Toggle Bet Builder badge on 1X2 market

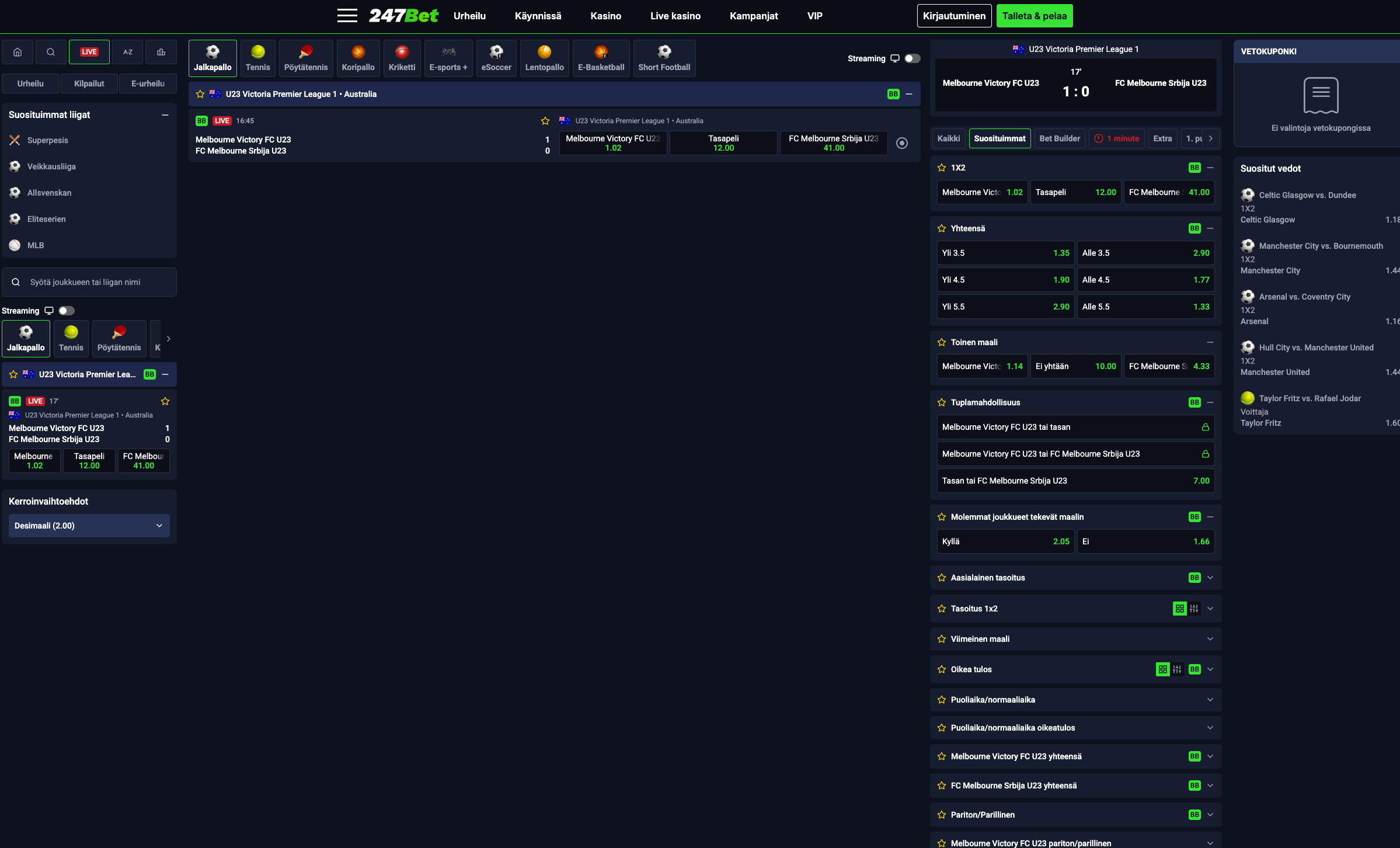point(1194,168)
